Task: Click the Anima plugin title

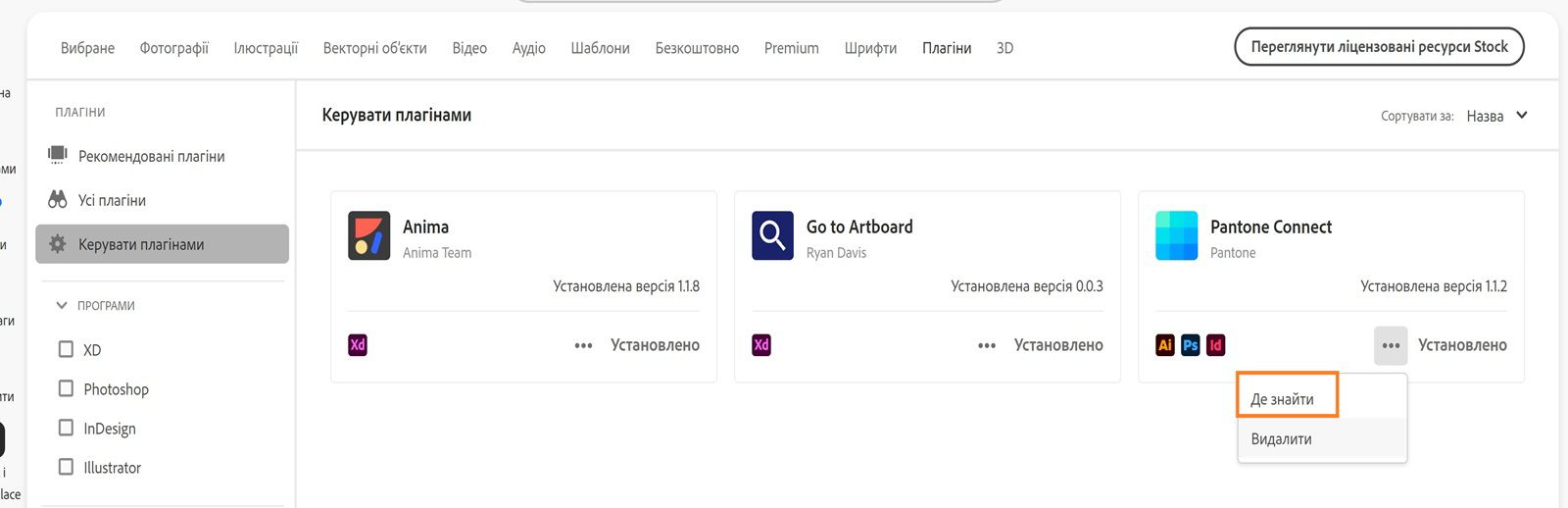Action: coord(425,227)
